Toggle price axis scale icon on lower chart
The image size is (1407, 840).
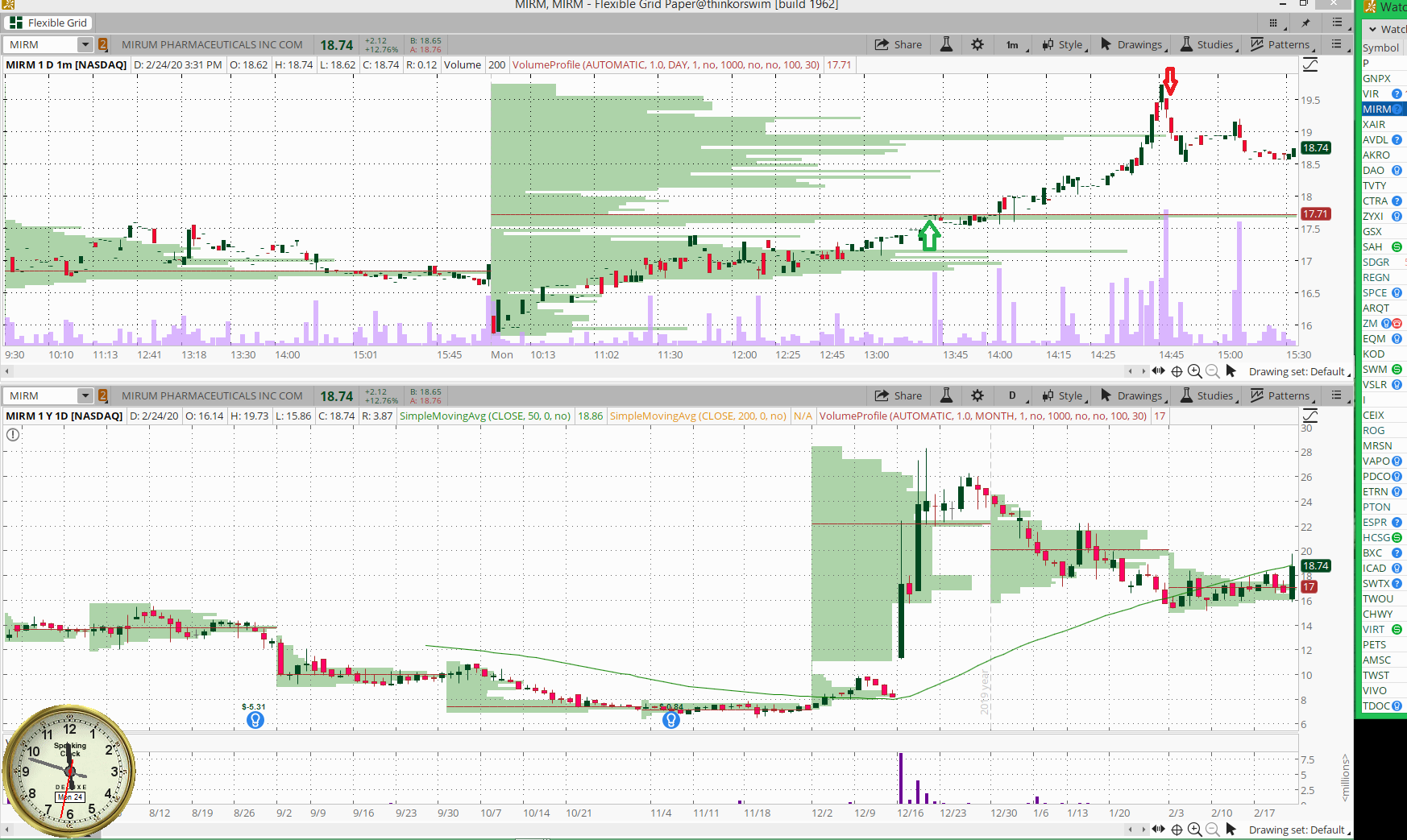click(1311, 416)
